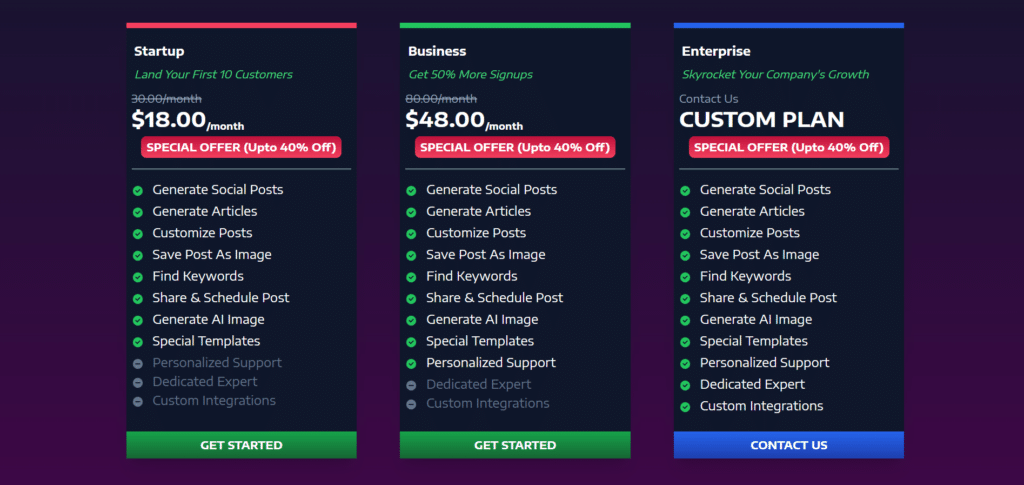
Task: Click Special Offer badge on Startup plan
Action: (x=241, y=147)
